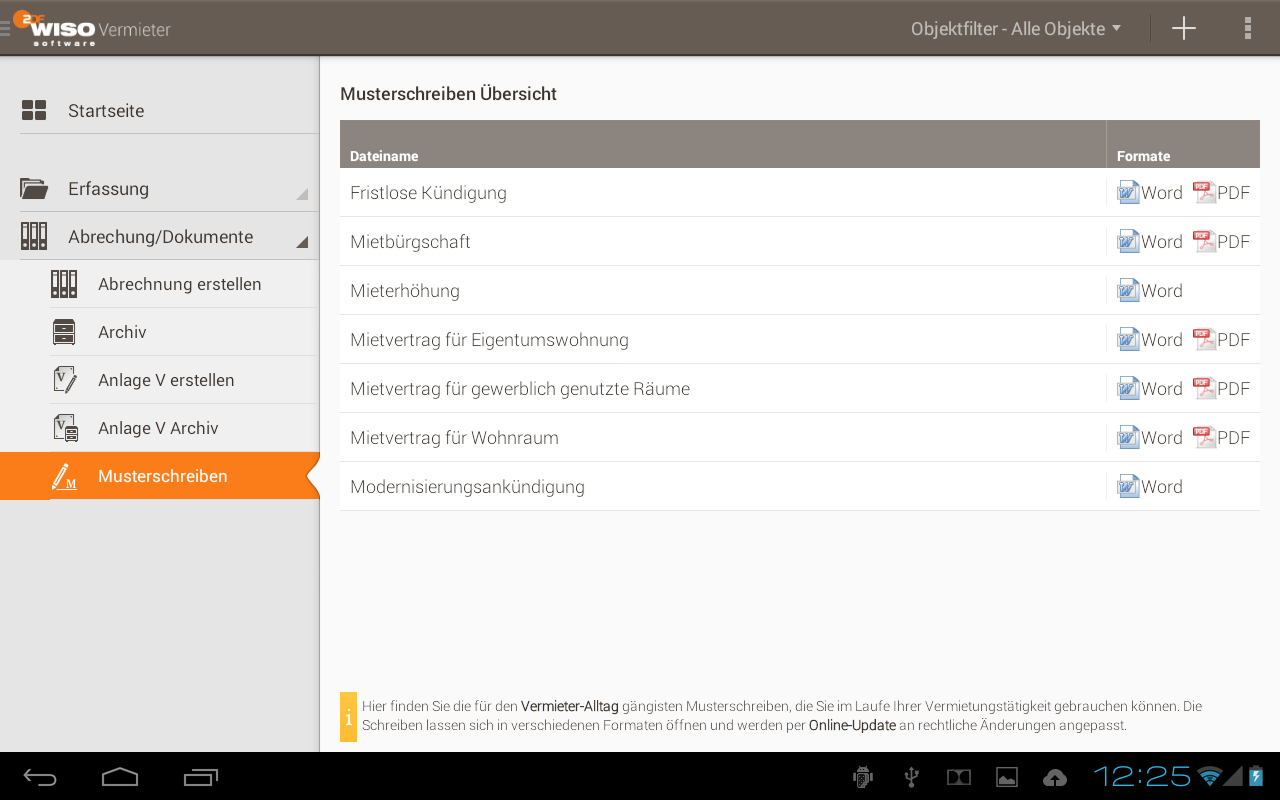Viewport: 1280px width, 800px height.
Task: Open Android recent apps button
Action: tap(201, 777)
